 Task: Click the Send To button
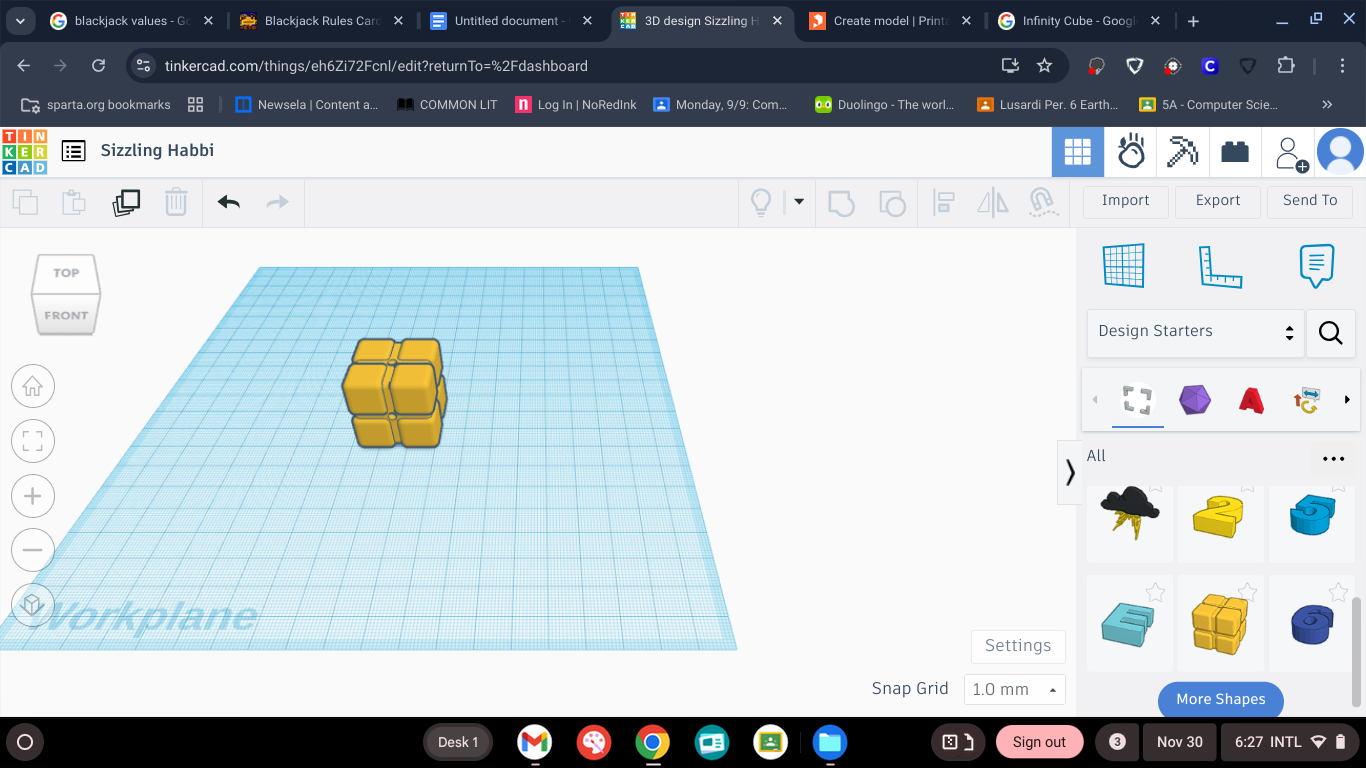[1310, 201]
